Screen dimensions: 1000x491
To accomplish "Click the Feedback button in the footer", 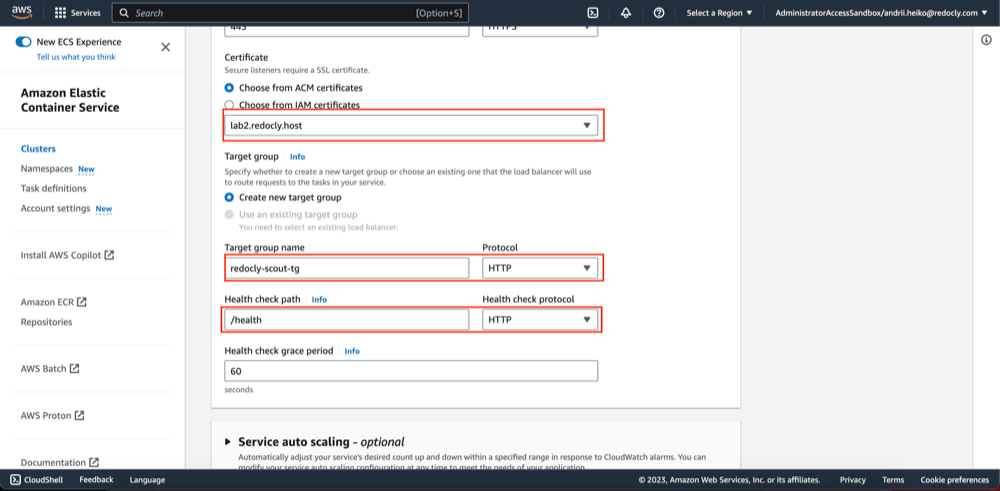I will click(96, 480).
